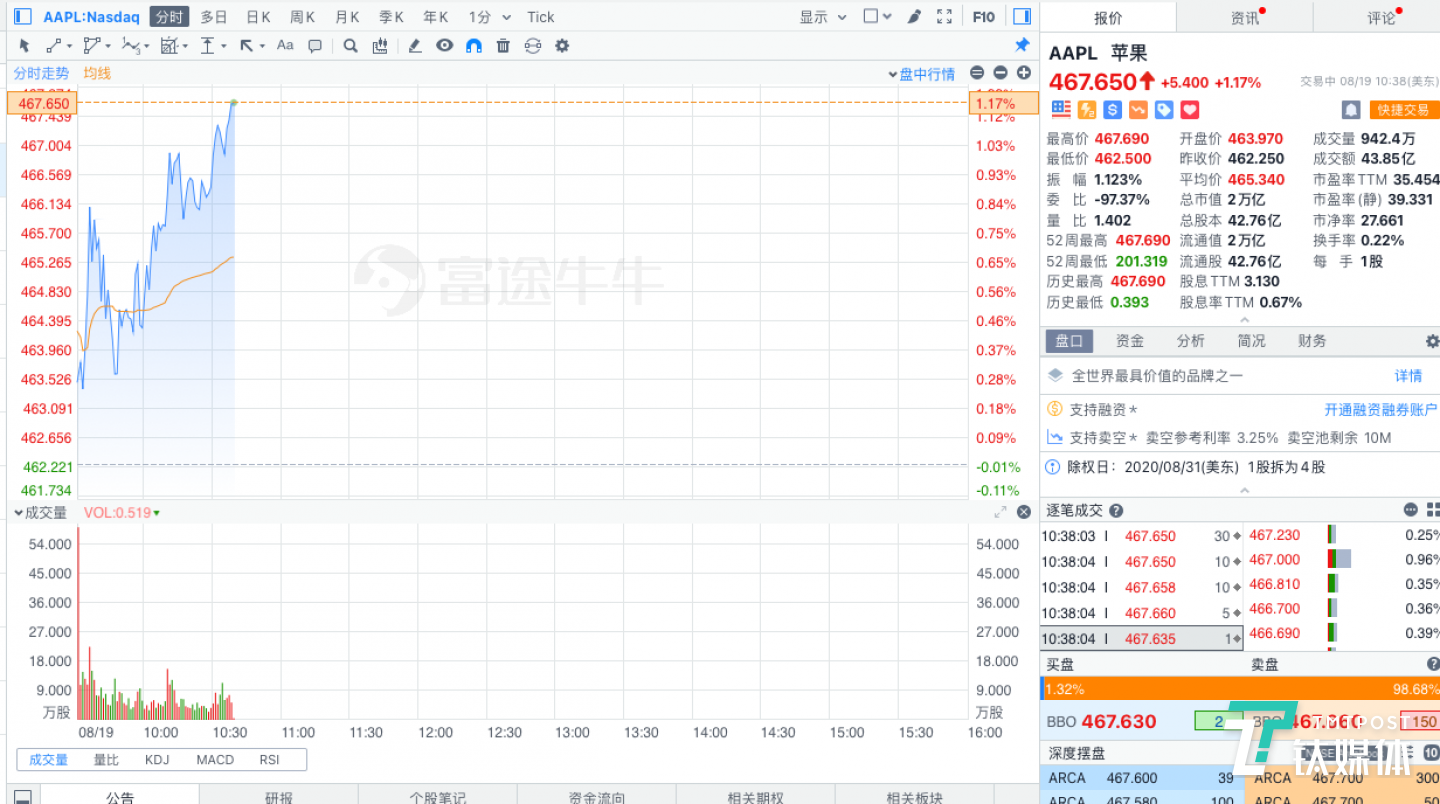Select the magnet snap tool
This screenshot has width=1440, height=804.
point(474,45)
